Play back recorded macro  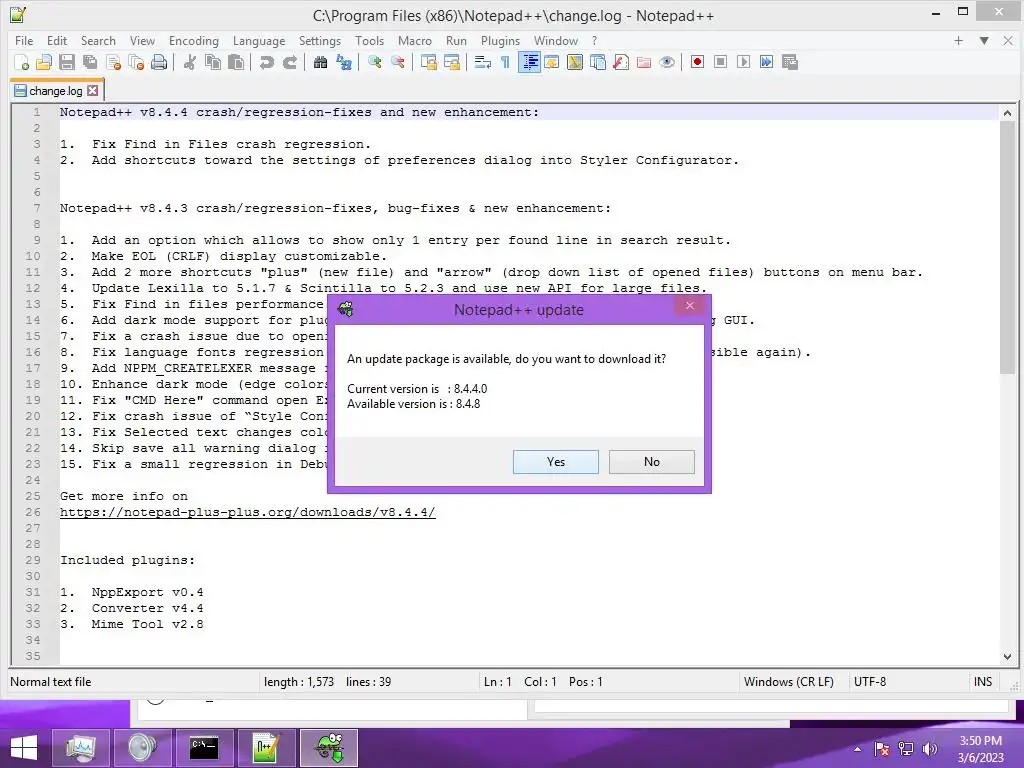pyautogui.click(x=743, y=62)
